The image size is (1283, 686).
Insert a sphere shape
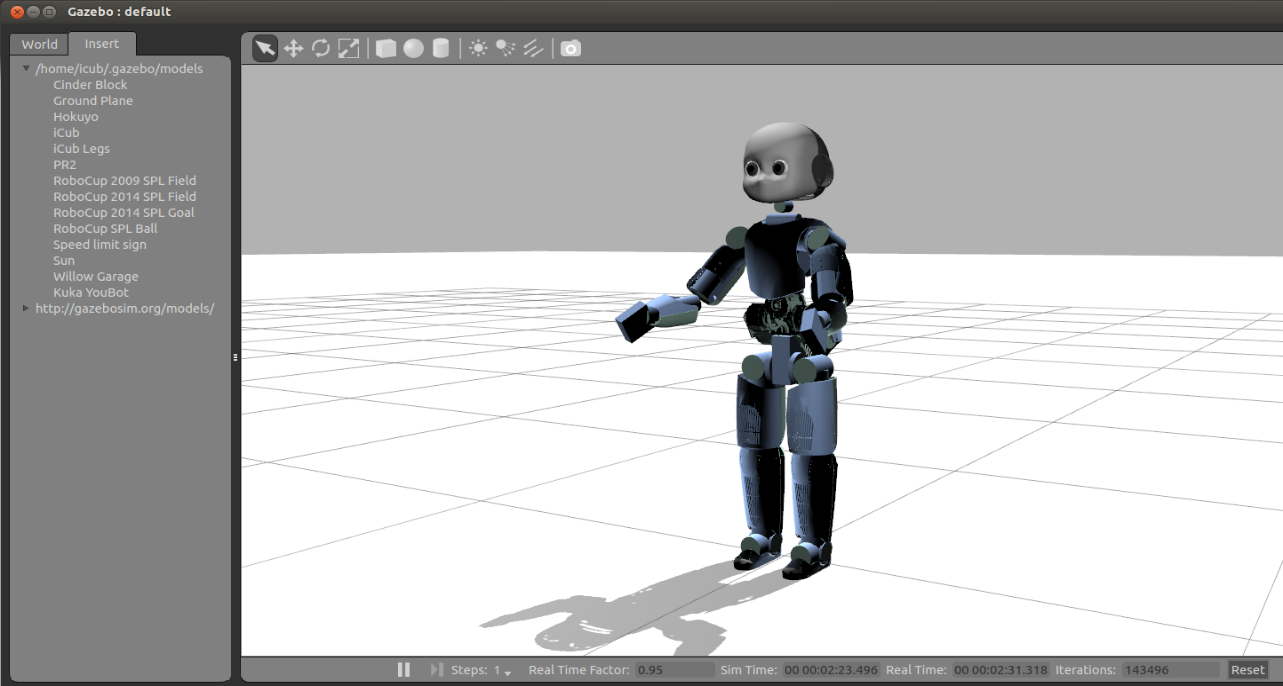tap(413, 48)
